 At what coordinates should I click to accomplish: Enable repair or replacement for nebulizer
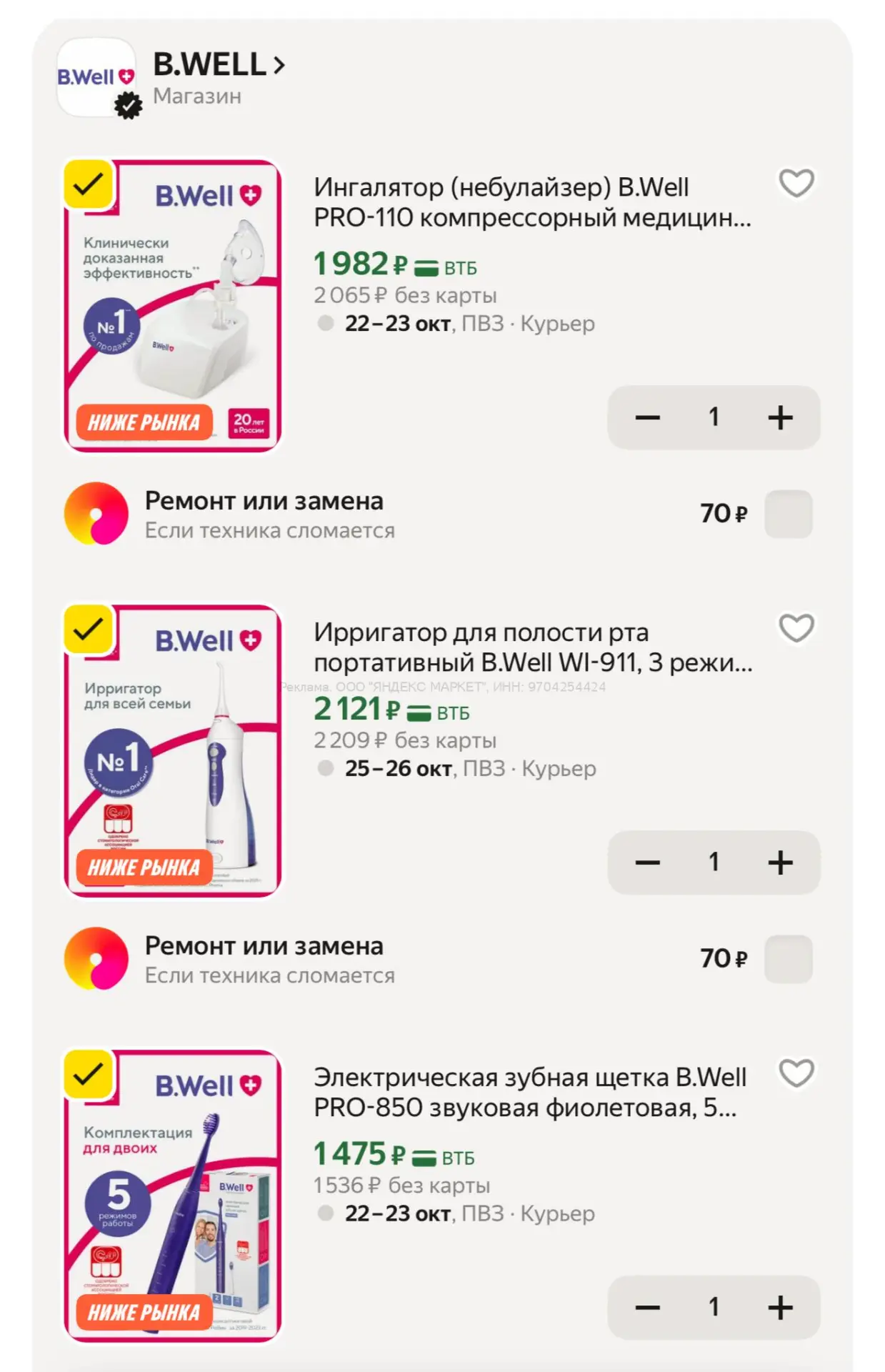click(x=788, y=514)
